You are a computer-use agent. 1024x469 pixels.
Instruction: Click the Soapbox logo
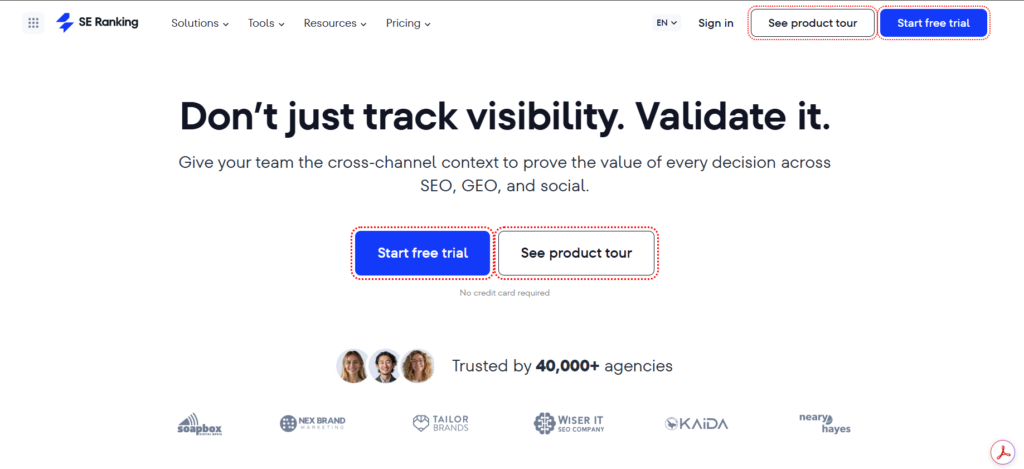coord(200,424)
